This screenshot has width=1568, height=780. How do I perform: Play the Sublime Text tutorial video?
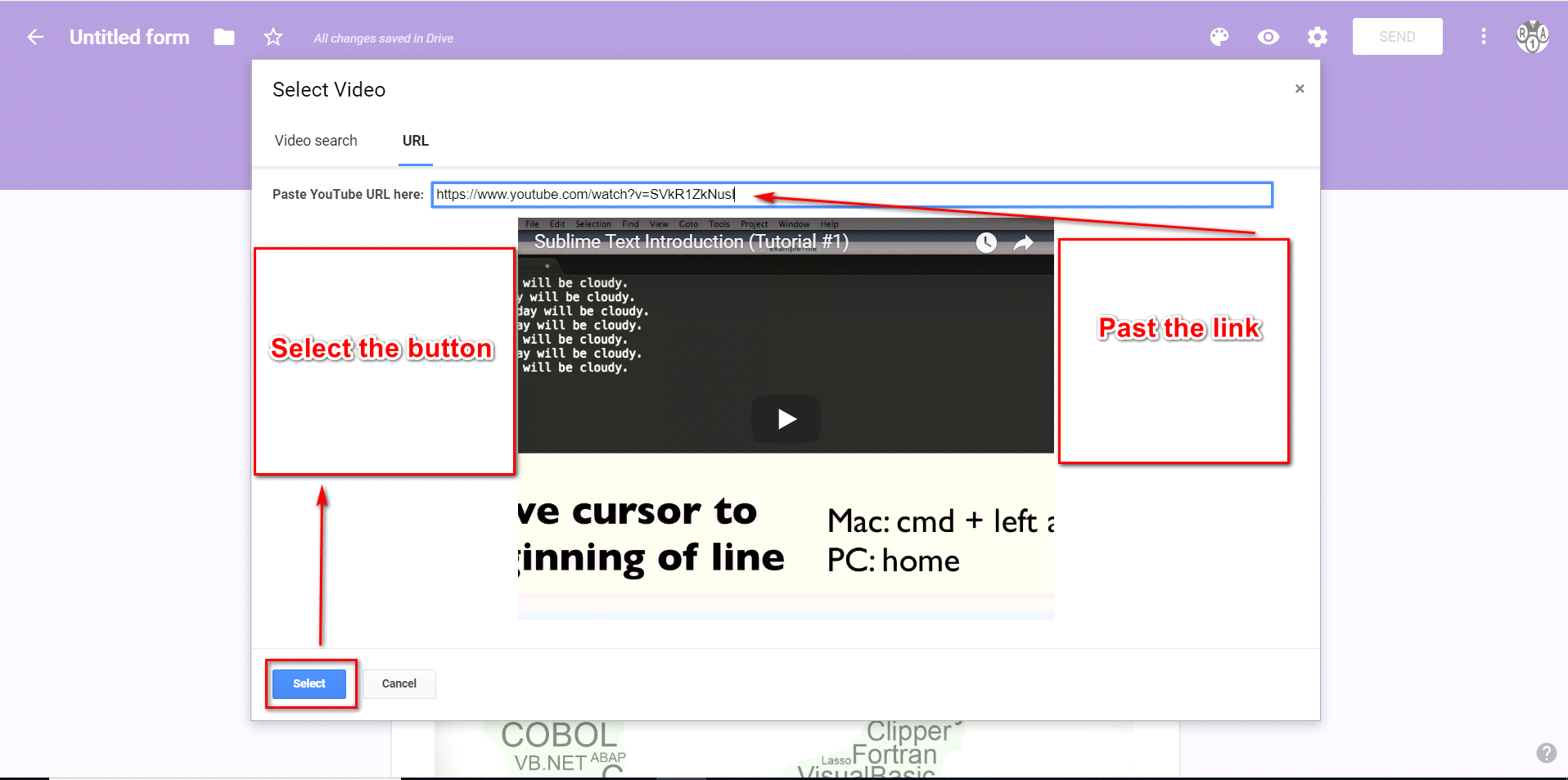(x=786, y=419)
